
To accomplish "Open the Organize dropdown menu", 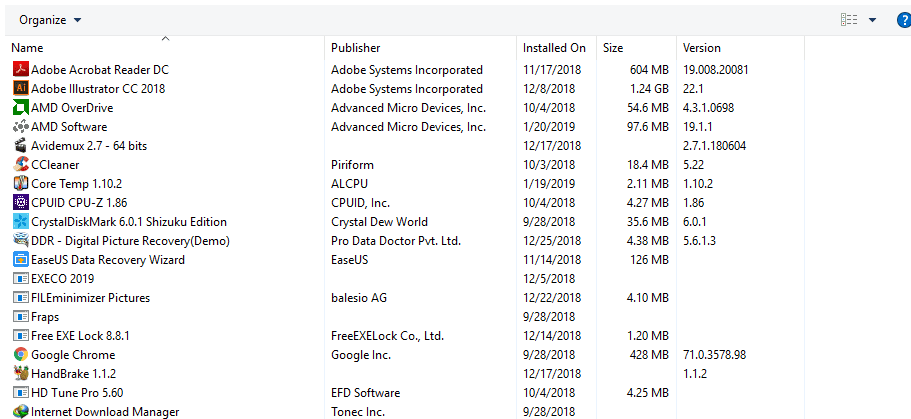I will 50,20.
